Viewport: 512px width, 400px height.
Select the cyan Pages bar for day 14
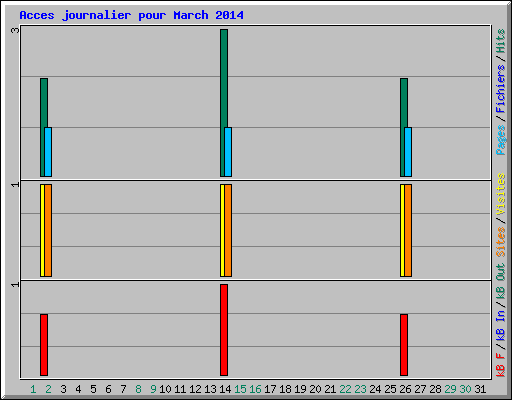click(x=228, y=152)
